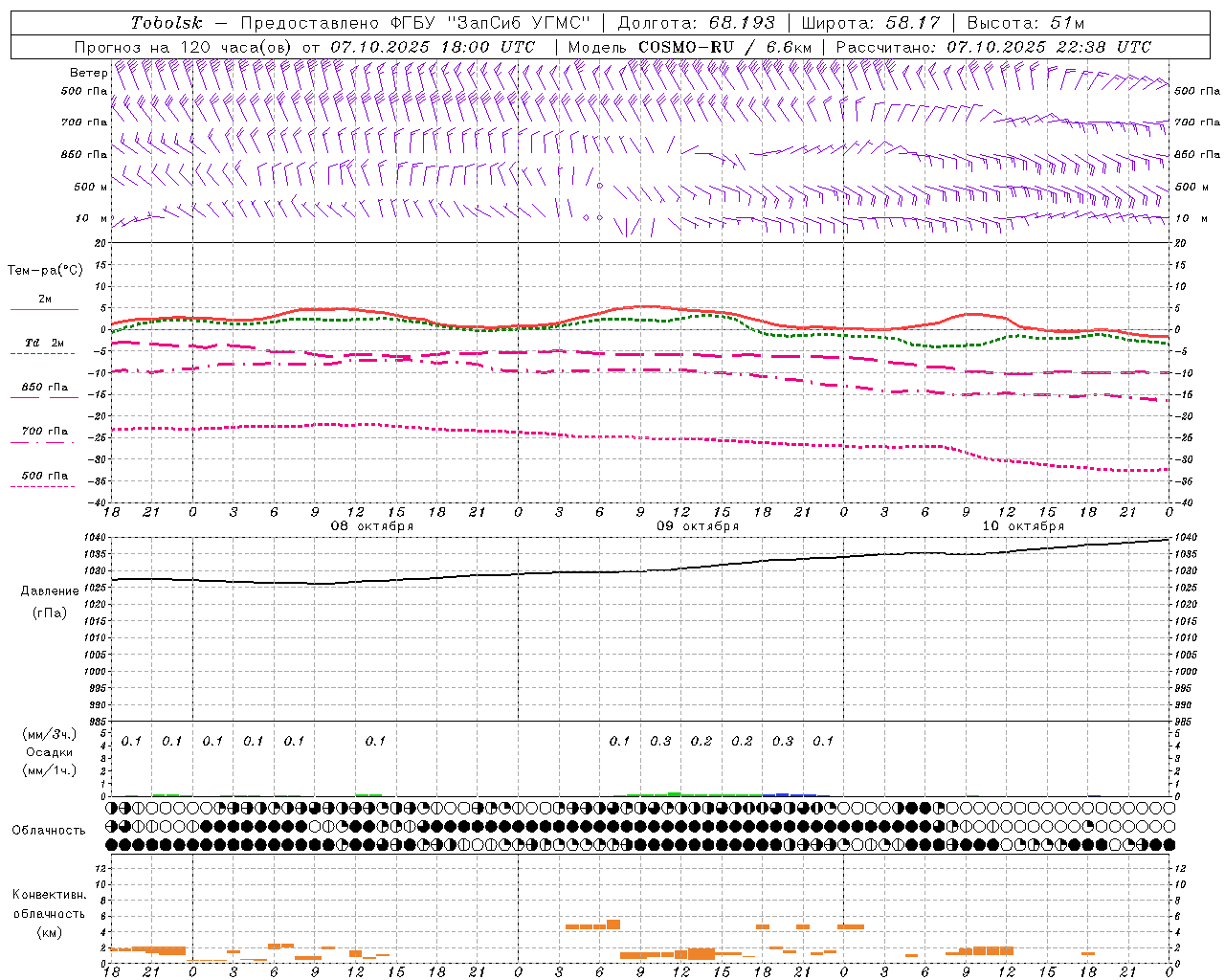The height and width of the screenshot is (980, 1225).
Task: Click the 'Рассчитано: 07.10.2025 22:38 UTC' timestamp
Action: (x=993, y=47)
